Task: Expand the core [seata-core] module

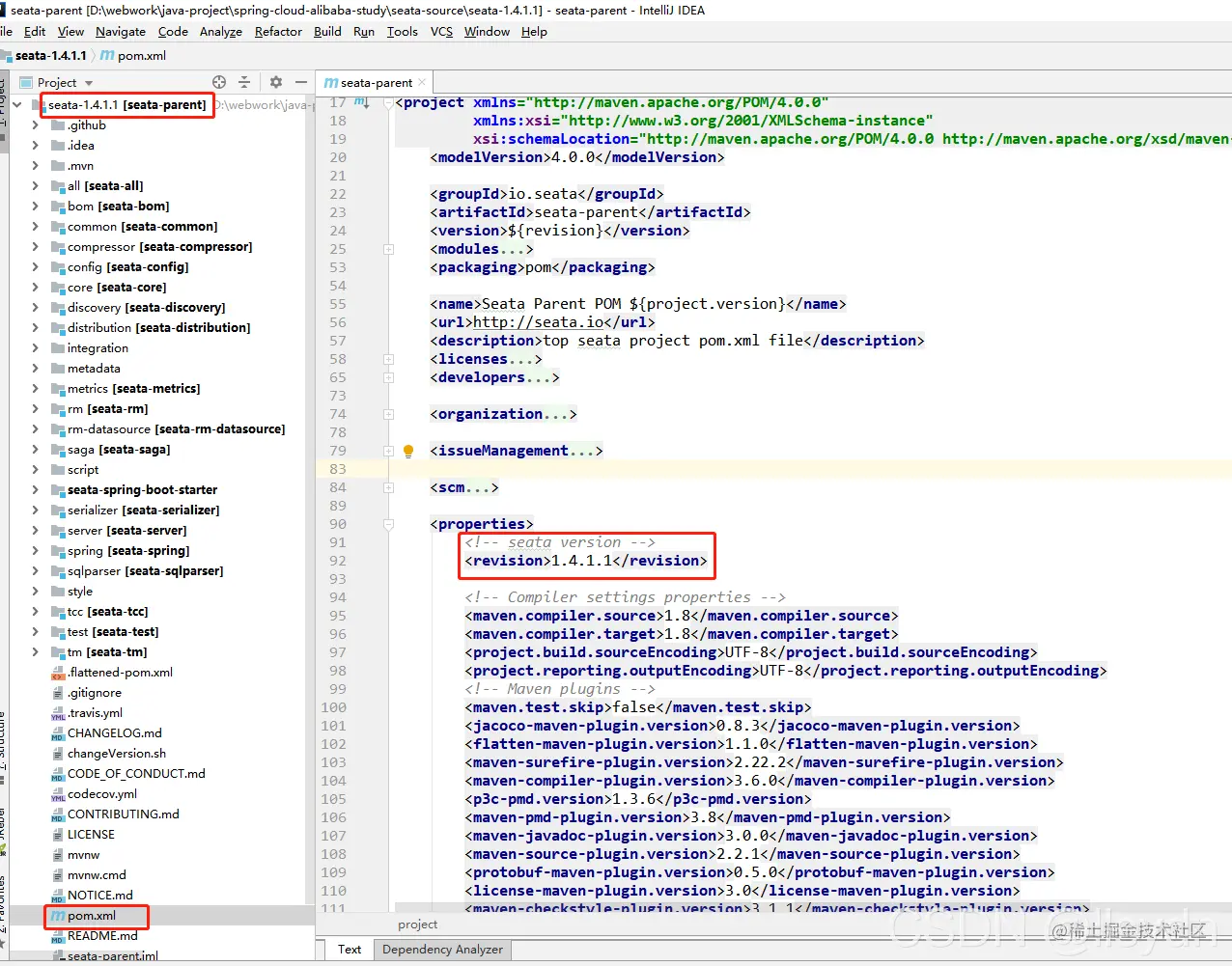Action: point(35,288)
